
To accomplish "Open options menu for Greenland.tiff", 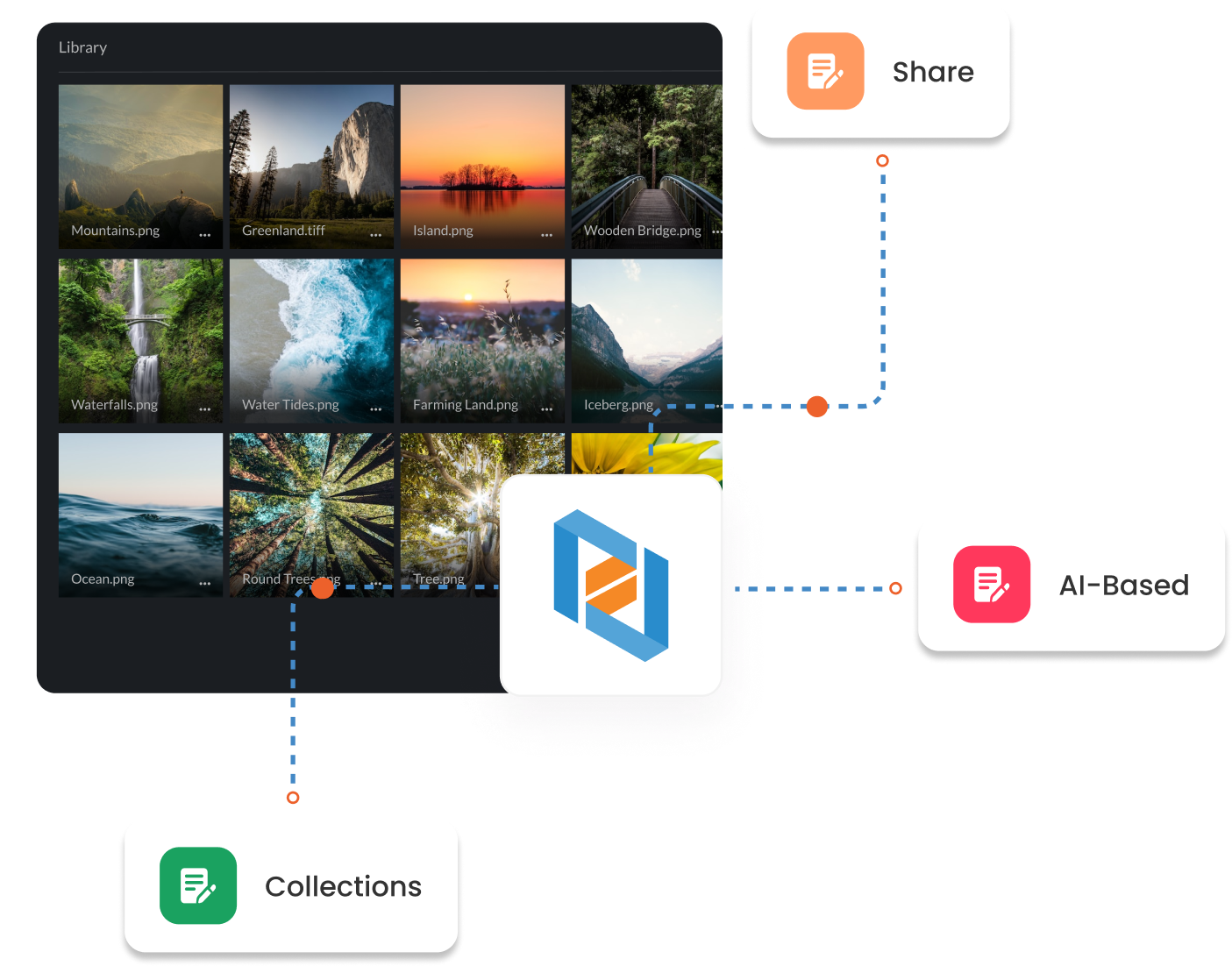I will pos(374,235).
